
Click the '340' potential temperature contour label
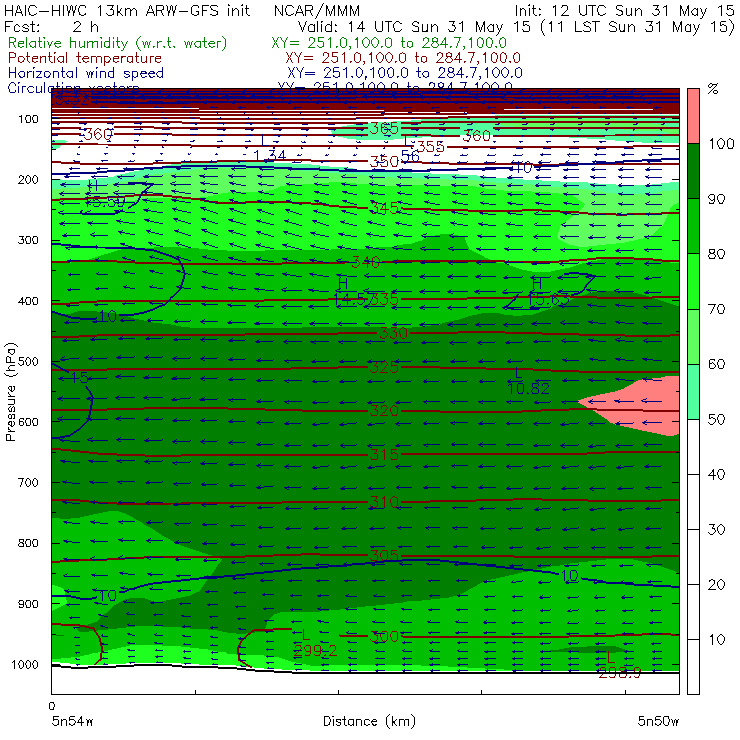[x=366, y=262]
